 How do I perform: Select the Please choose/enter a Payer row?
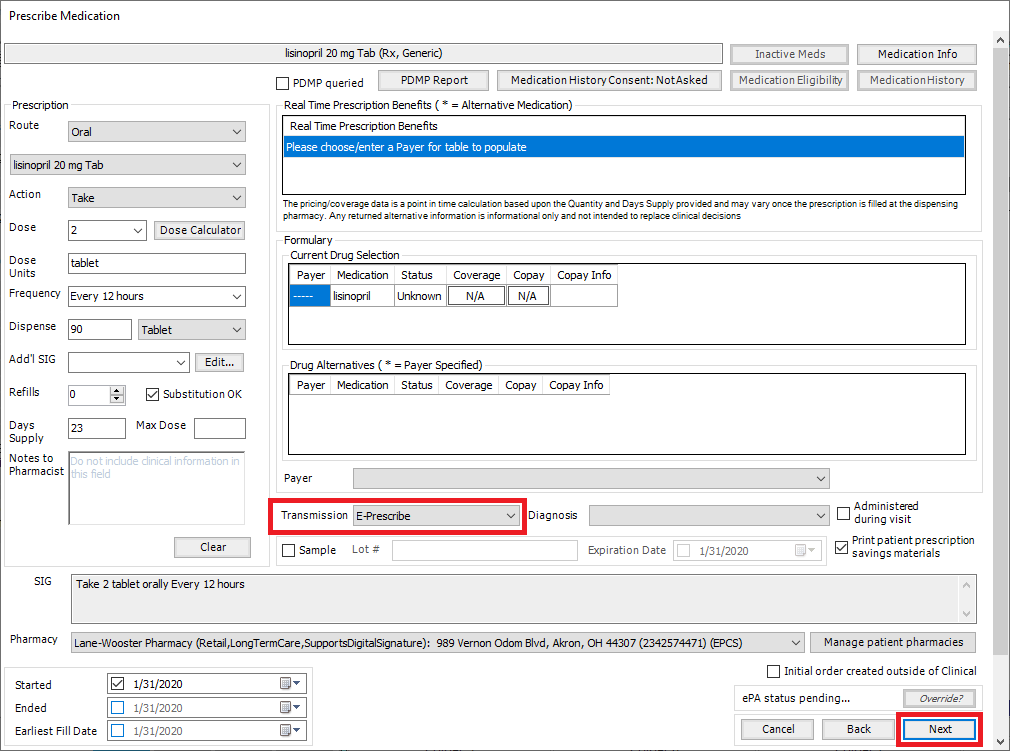pos(624,147)
